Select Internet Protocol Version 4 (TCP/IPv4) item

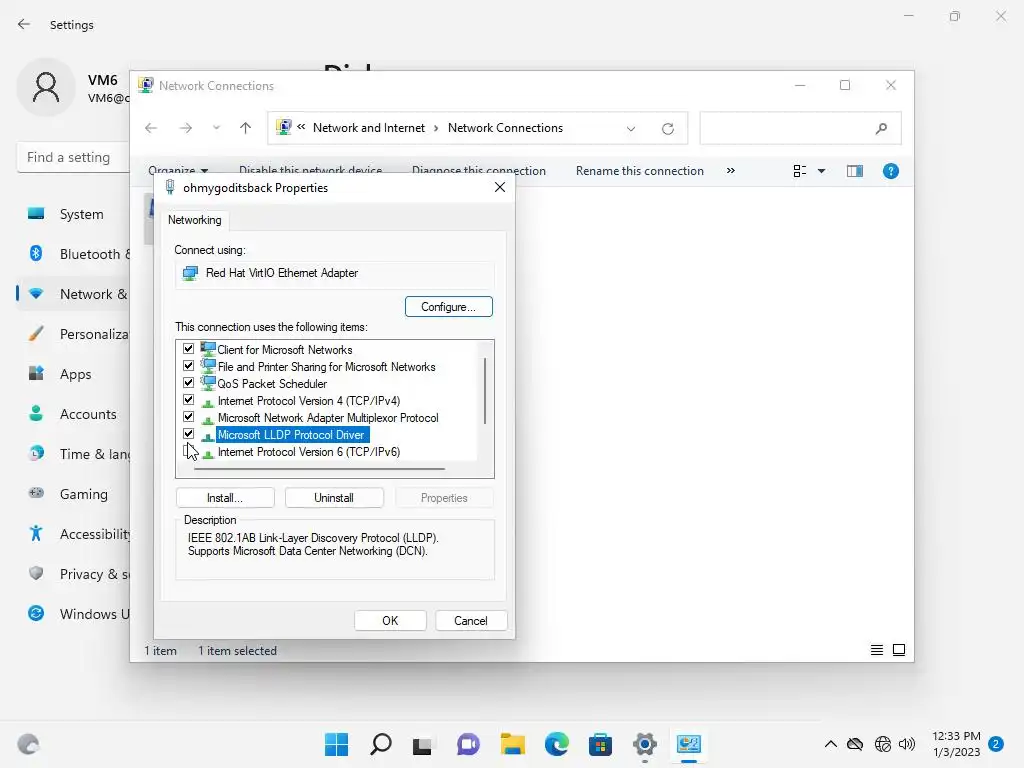[308, 401]
